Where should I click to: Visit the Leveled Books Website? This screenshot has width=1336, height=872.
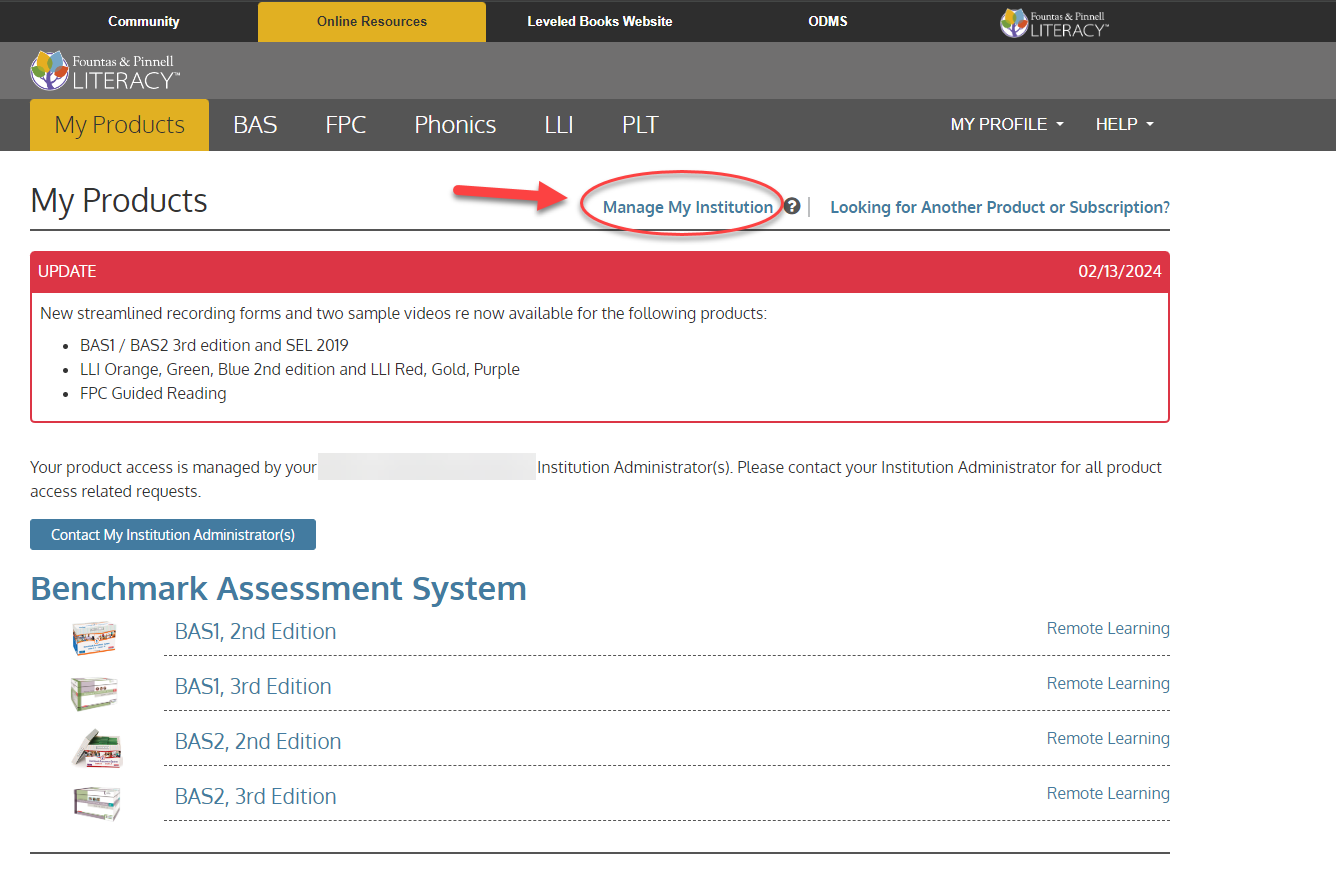[600, 21]
